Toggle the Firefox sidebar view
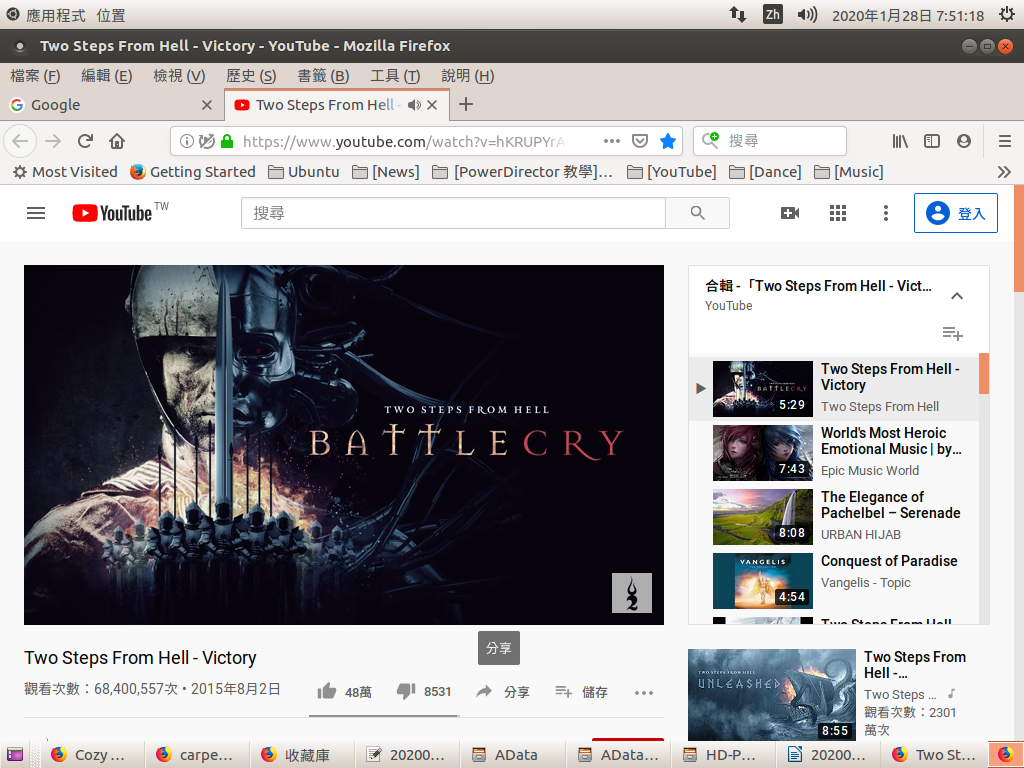This screenshot has width=1024, height=768. (x=932, y=141)
